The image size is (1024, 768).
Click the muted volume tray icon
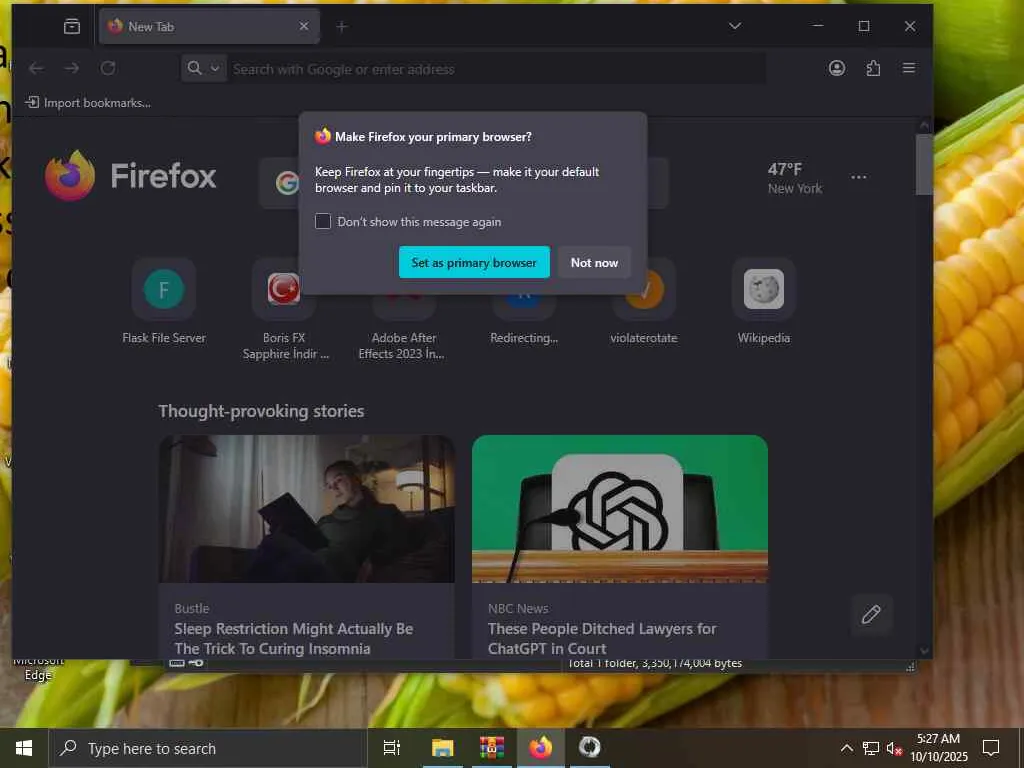(894, 748)
